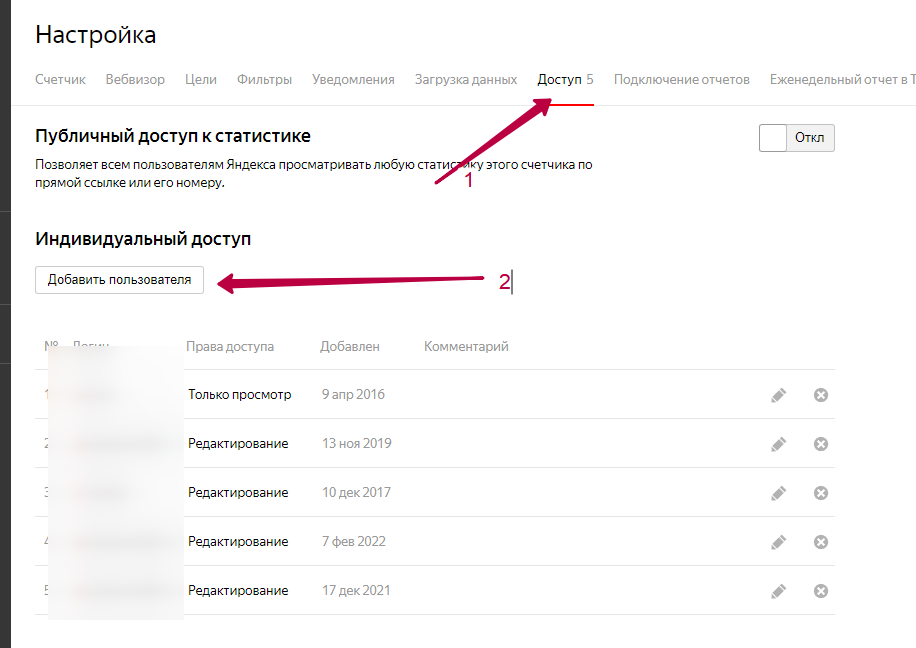916x648 pixels.
Task: Toggle public statistics access switch Откл
Action: [x=797, y=138]
